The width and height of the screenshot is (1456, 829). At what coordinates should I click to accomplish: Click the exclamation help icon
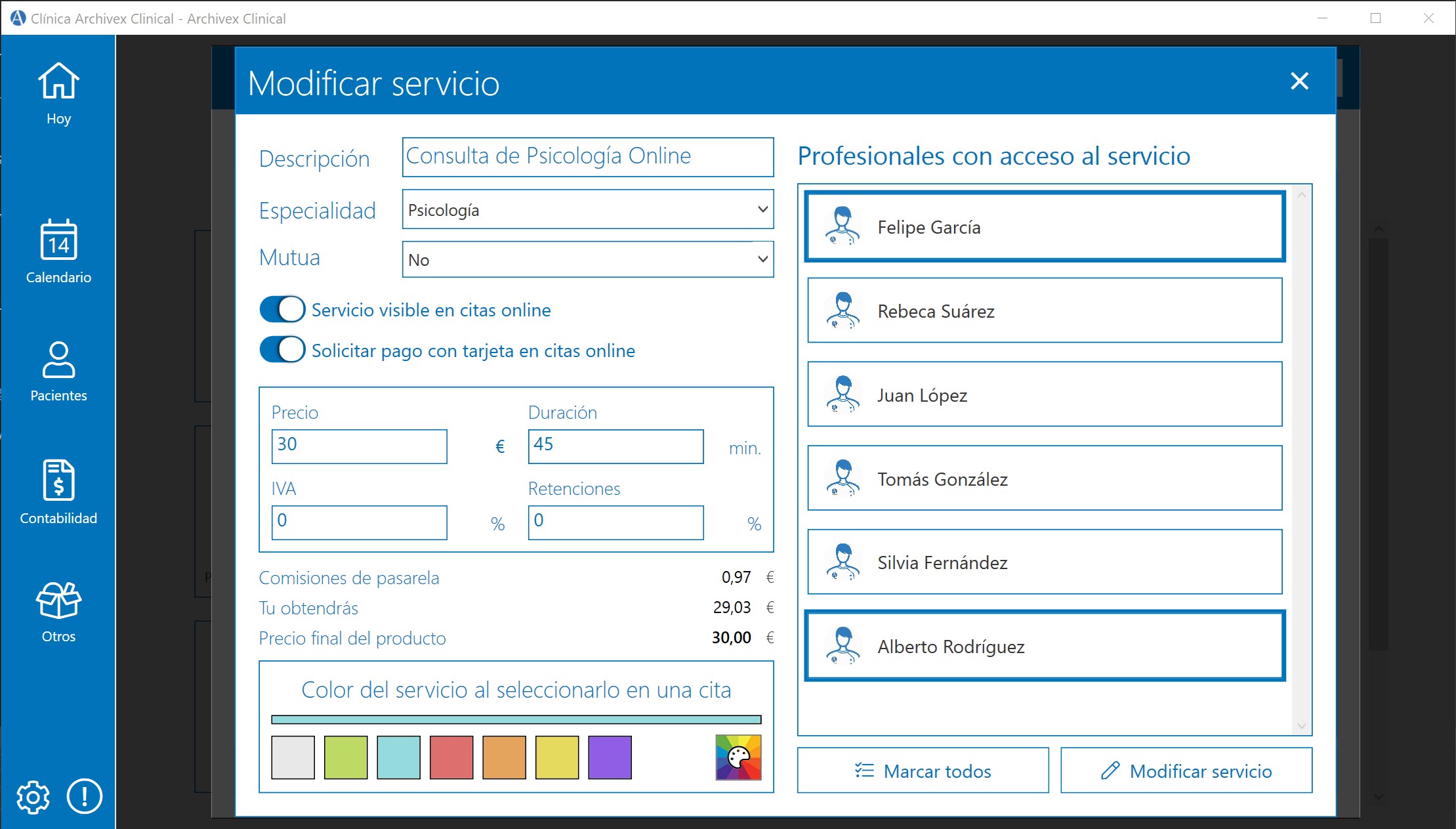[83, 796]
